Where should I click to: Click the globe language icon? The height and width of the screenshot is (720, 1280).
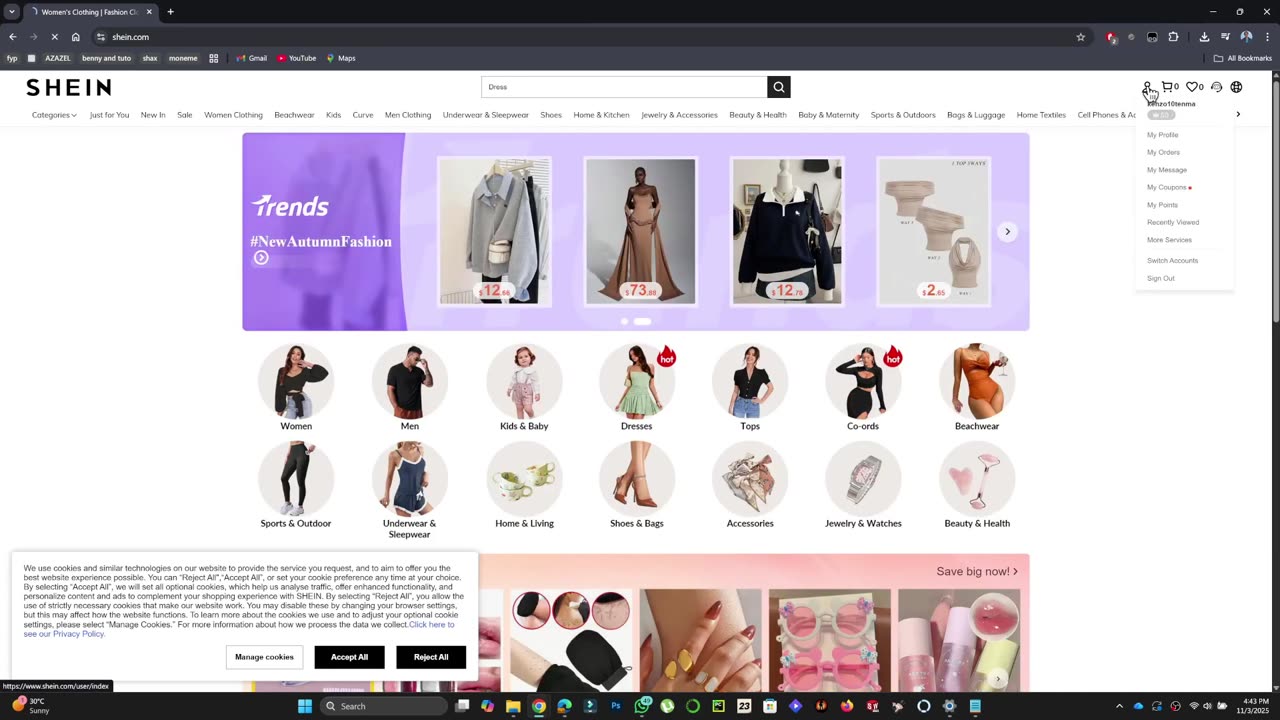(x=1237, y=87)
